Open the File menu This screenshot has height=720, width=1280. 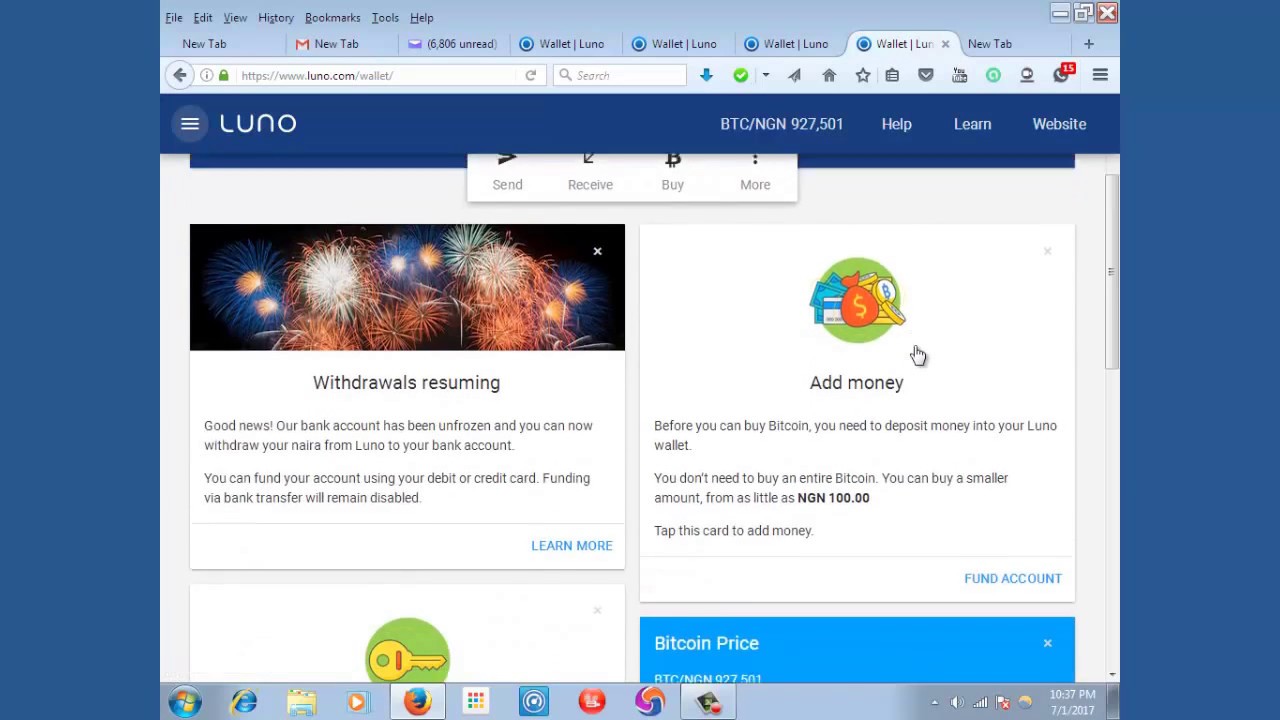tap(174, 18)
